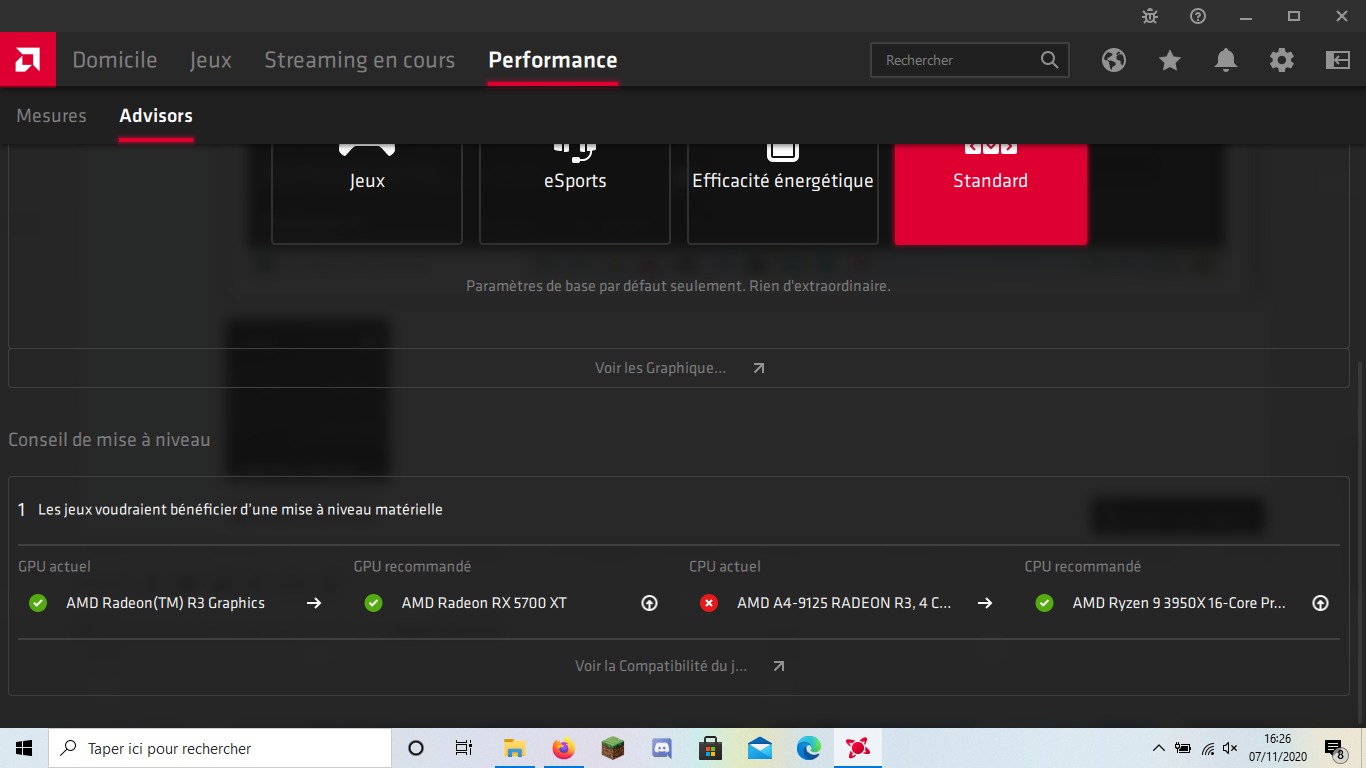Click Les jeux voudraient bénéficier message
Image resolution: width=1366 pixels, height=768 pixels.
point(240,510)
